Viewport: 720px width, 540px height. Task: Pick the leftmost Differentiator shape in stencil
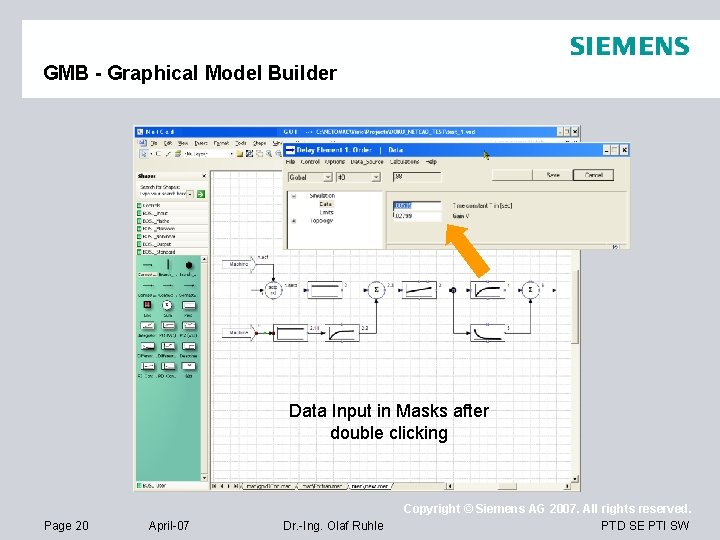pos(147,346)
